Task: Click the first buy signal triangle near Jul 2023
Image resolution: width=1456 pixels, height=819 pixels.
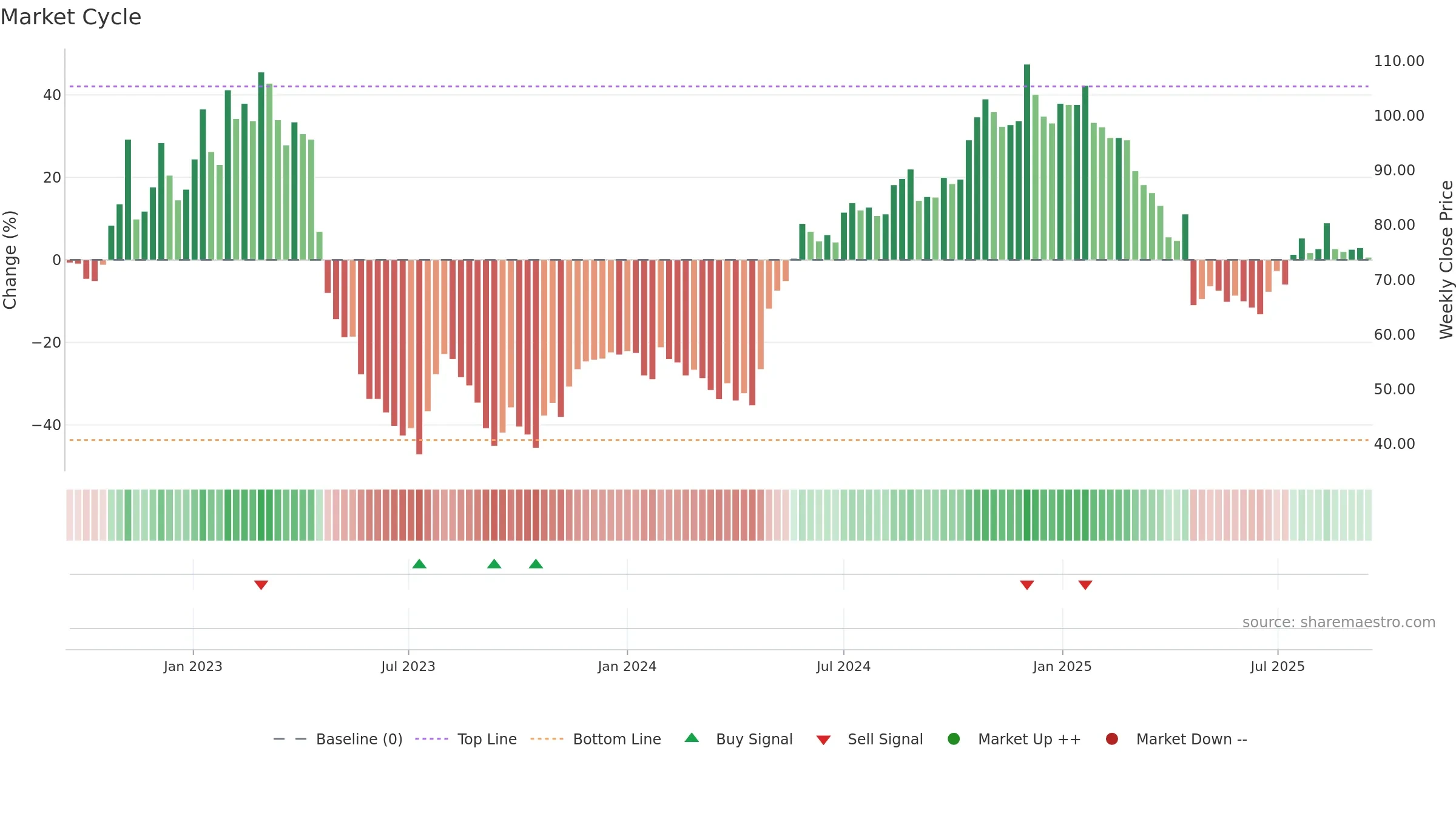Action: click(419, 564)
